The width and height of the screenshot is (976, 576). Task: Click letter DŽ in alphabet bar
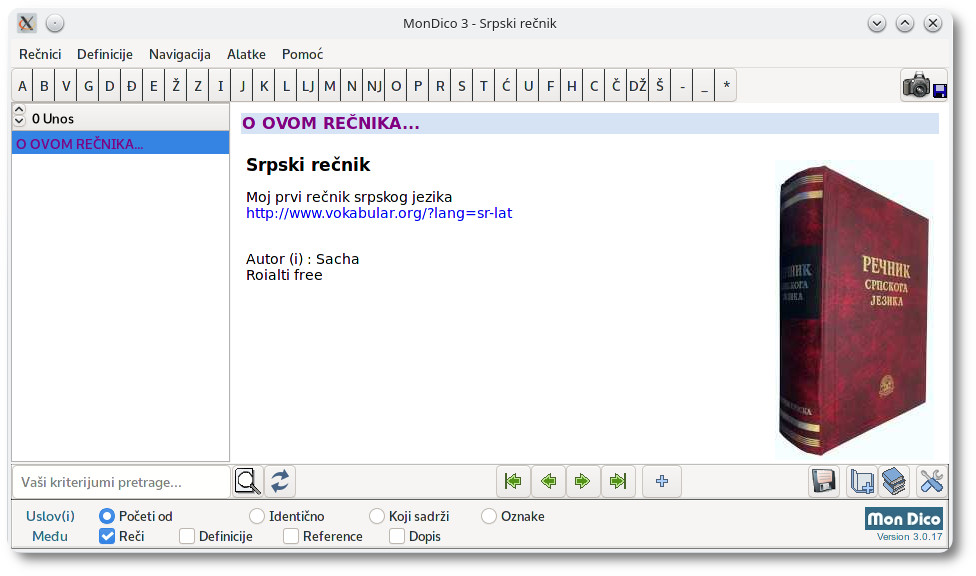[637, 85]
